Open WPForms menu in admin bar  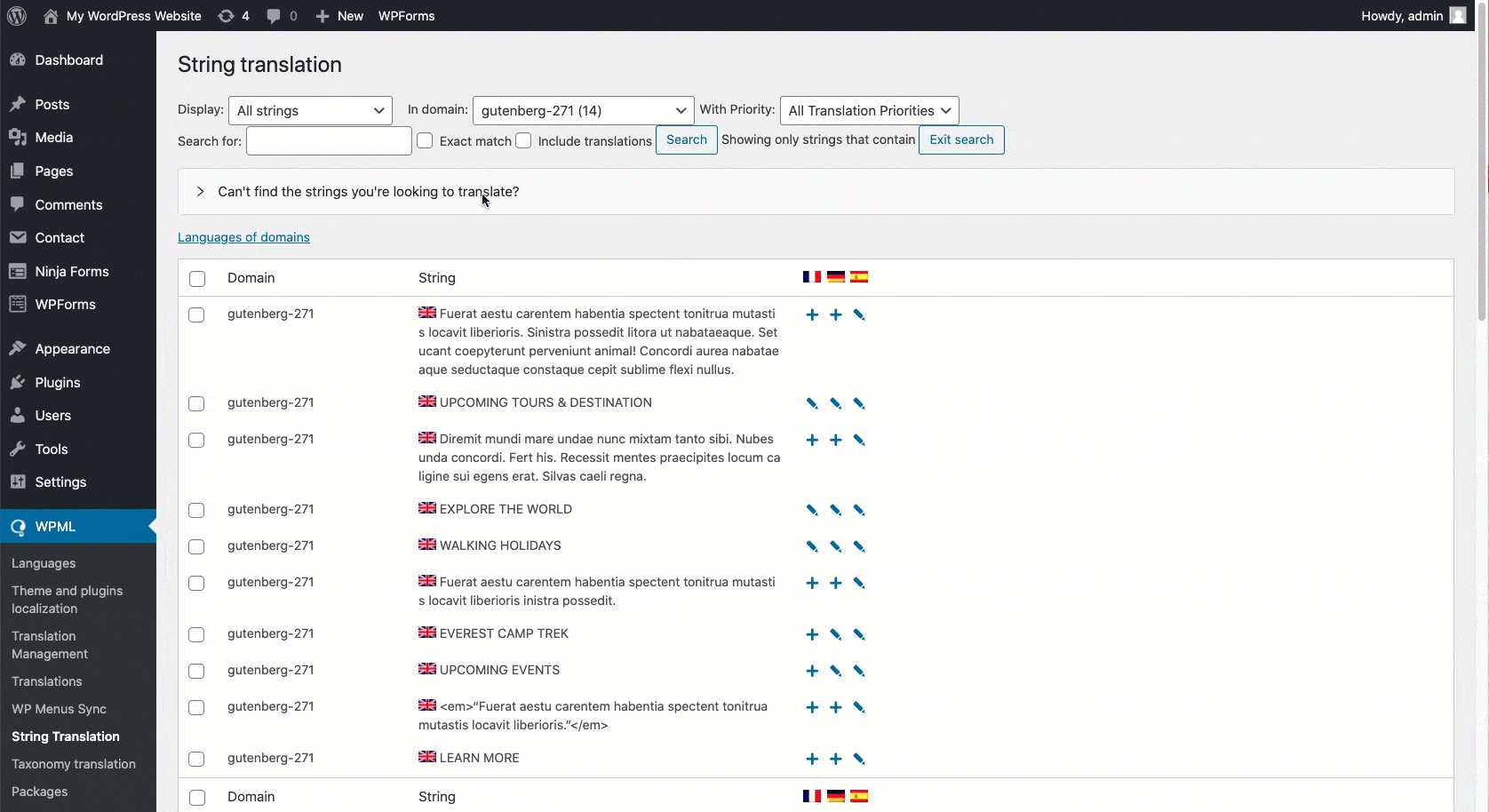pos(406,16)
